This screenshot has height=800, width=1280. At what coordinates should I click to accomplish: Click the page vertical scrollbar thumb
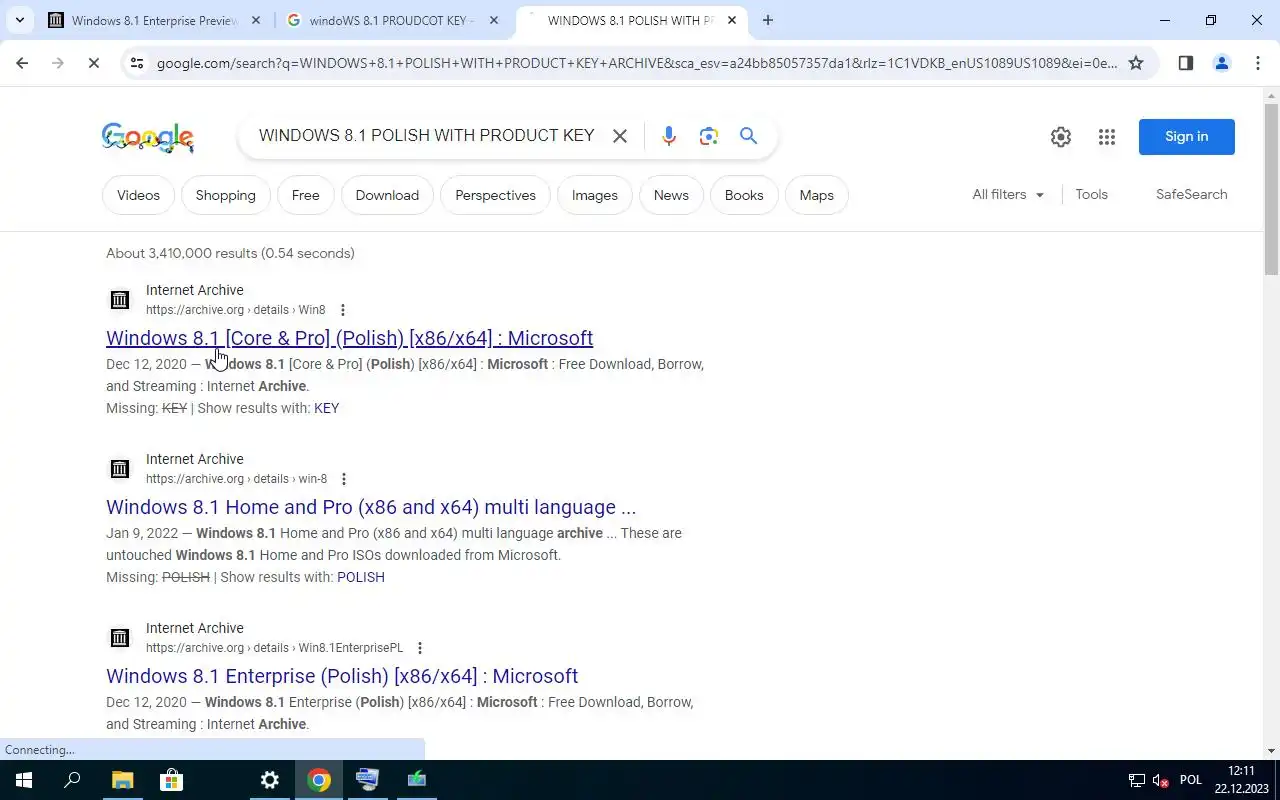(x=1272, y=188)
